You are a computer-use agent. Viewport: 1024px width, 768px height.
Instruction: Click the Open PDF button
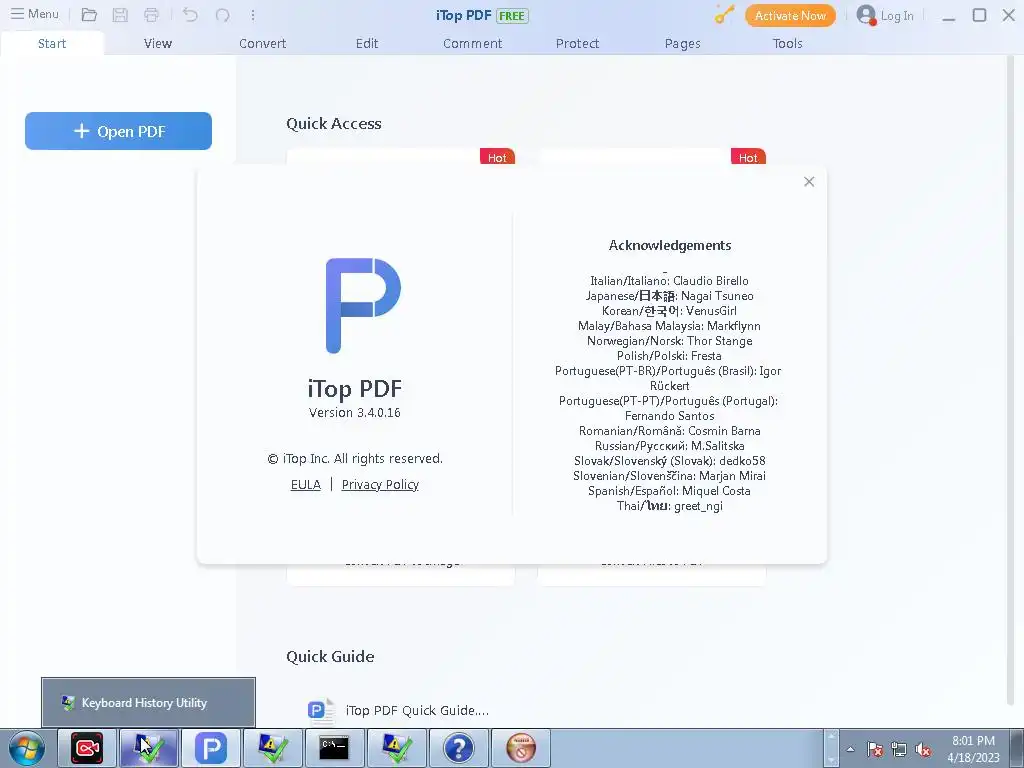pyautogui.click(x=118, y=131)
